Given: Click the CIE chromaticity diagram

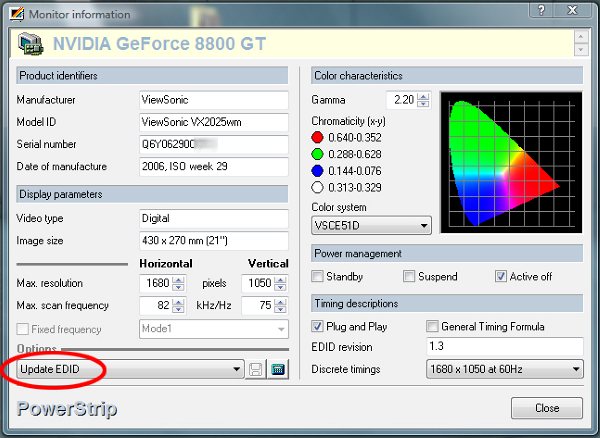Looking at the screenshot, I should point(511,162).
